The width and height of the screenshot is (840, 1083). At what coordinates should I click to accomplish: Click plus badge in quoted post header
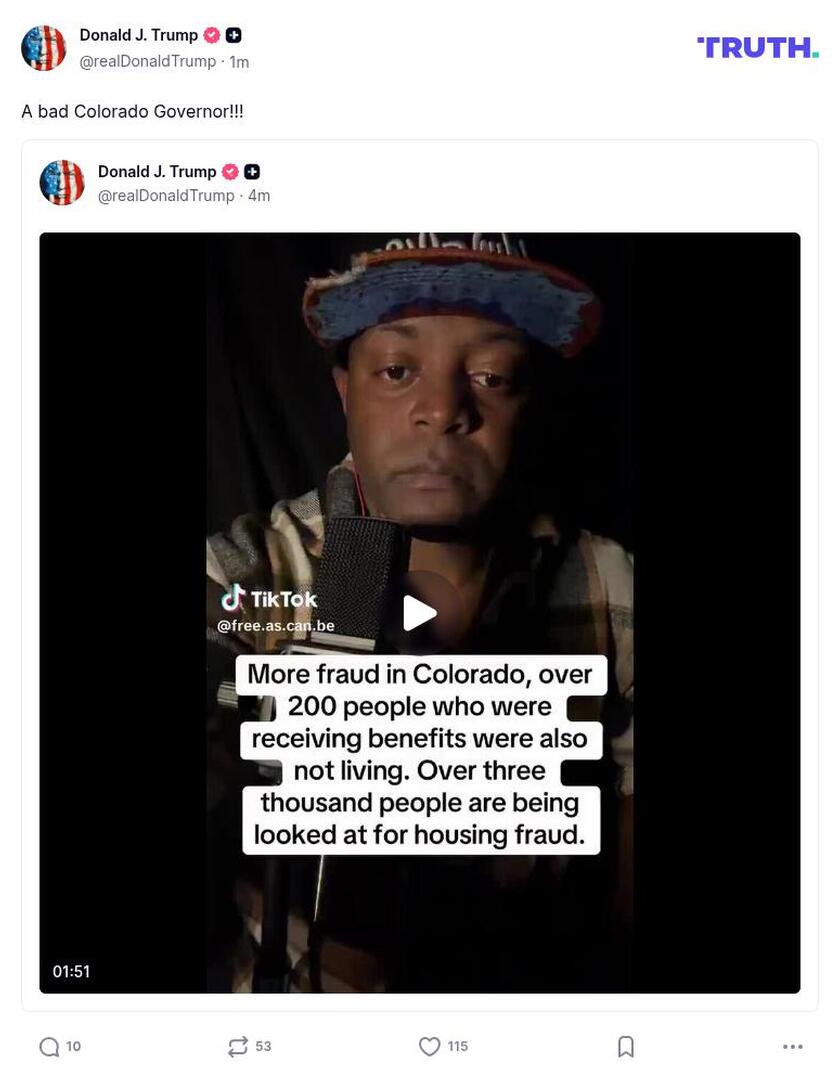(252, 171)
